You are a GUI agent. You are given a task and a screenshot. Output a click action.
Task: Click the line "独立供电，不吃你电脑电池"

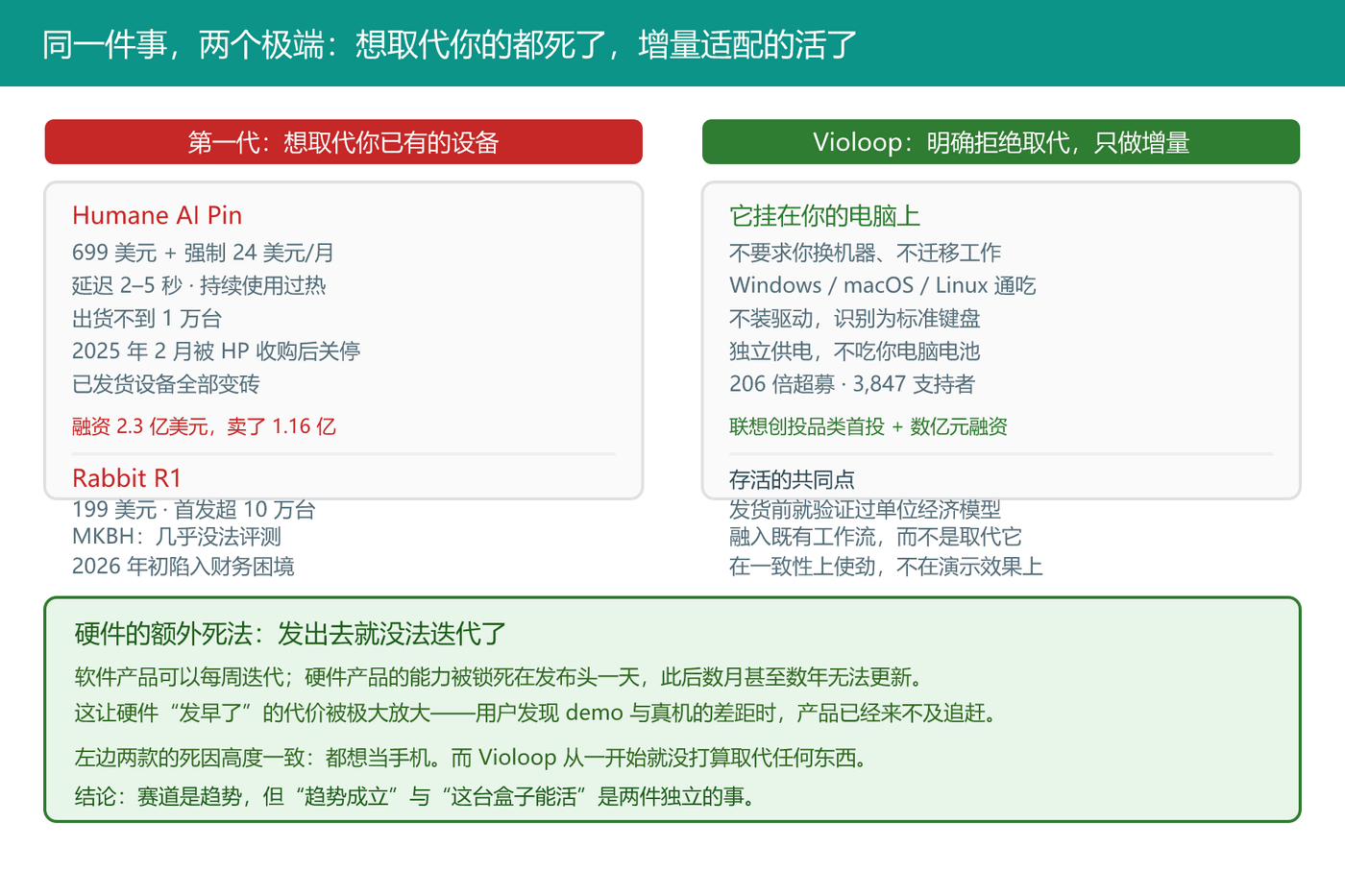coord(855,351)
